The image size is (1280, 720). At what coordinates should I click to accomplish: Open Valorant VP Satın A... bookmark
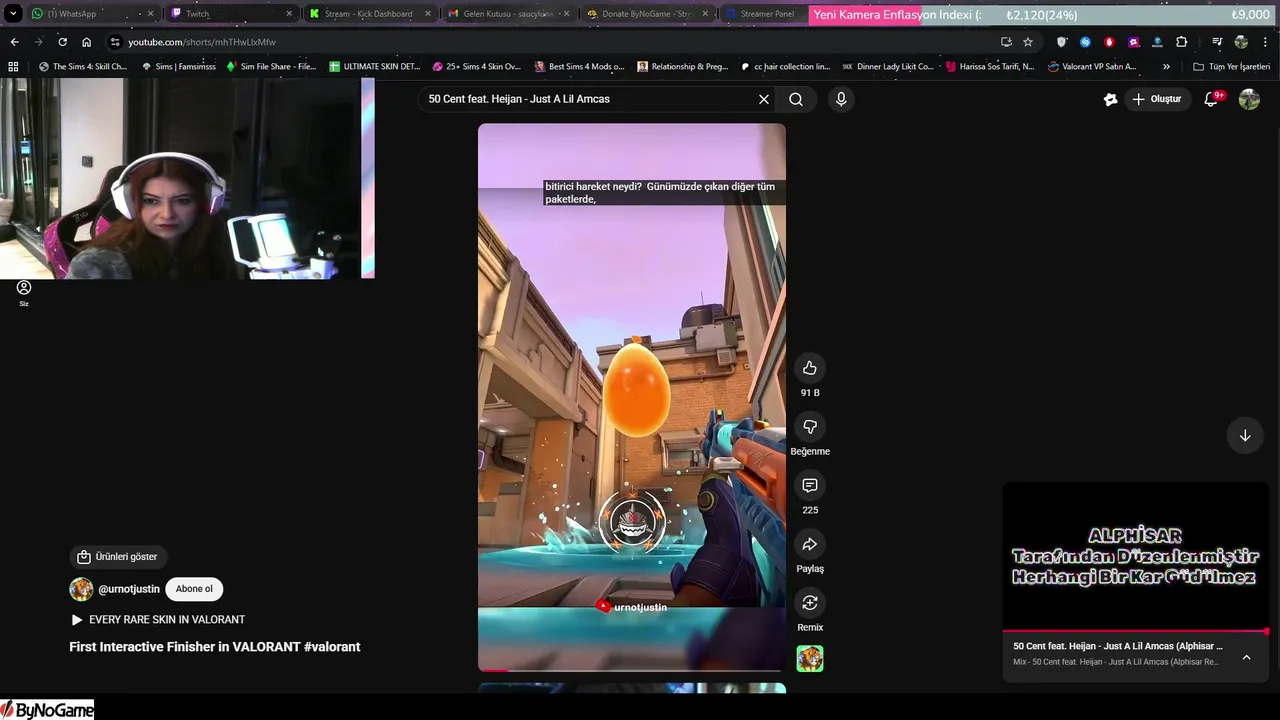pos(1092,67)
